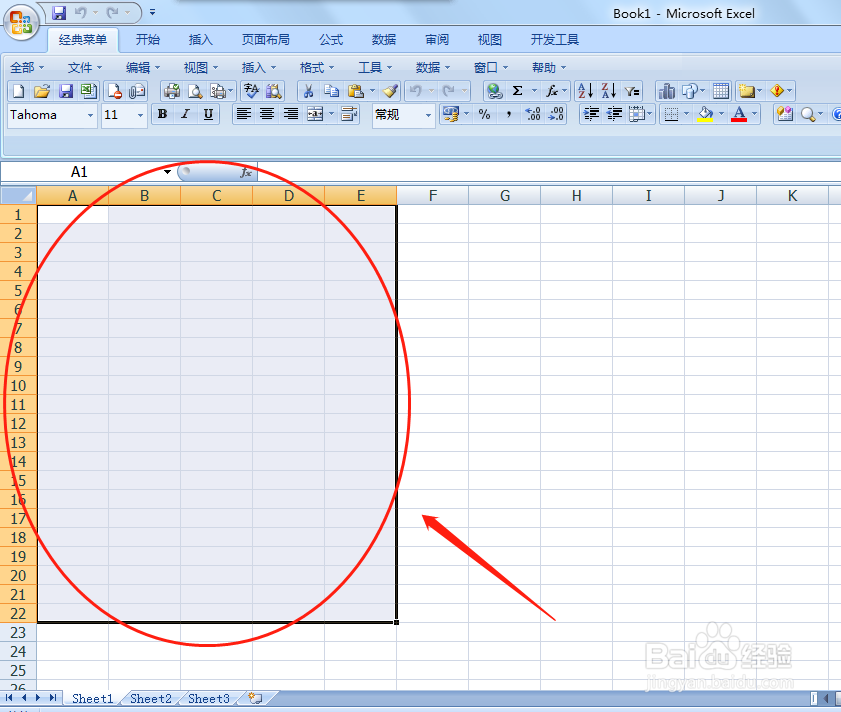This screenshot has width=841, height=712.
Task: Open the 全部 dropdown menu
Action: click(x=27, y=68)
